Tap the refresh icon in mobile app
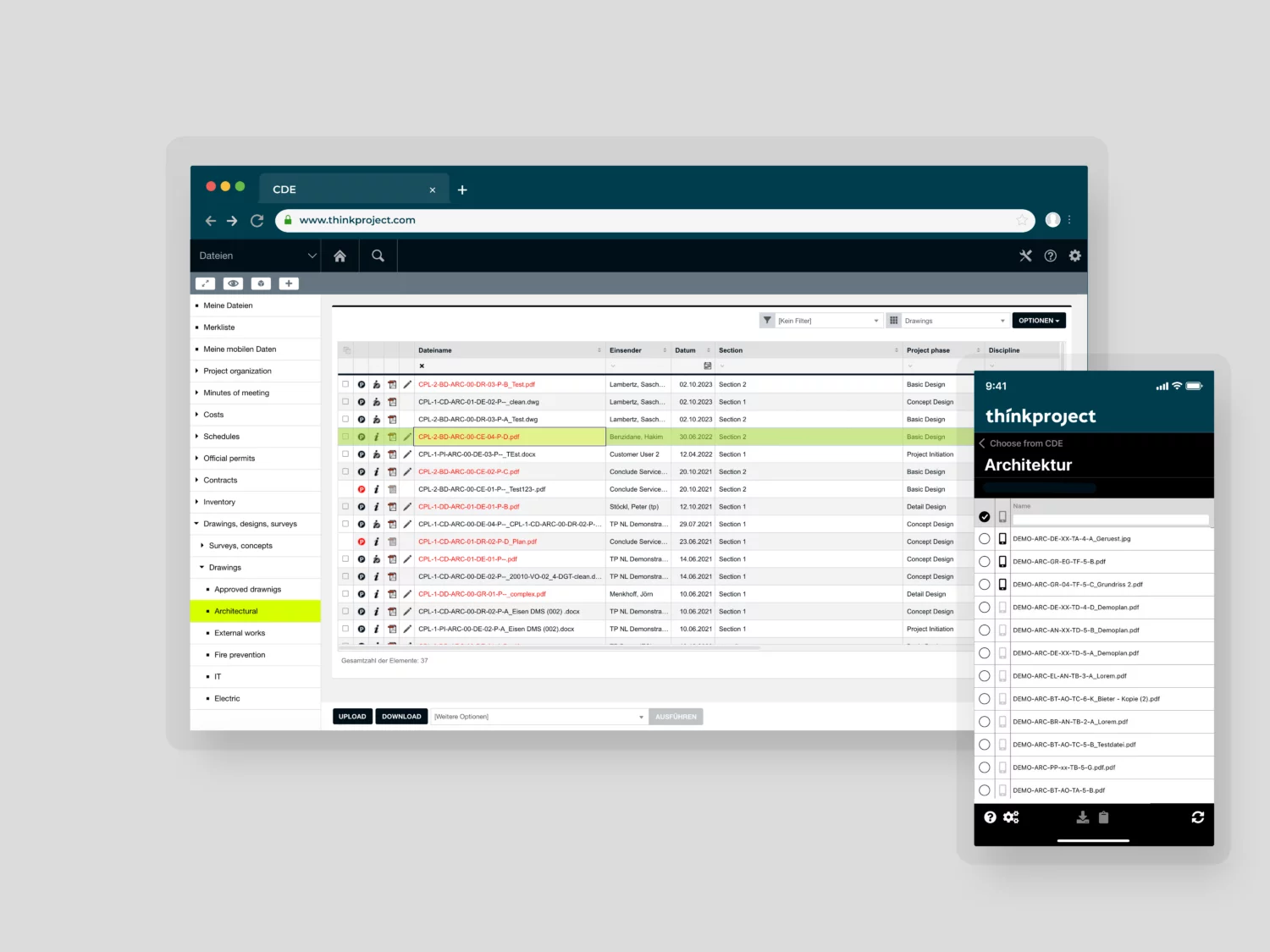Screen dimensions: 1270x952 click(x=1197, y=817)
